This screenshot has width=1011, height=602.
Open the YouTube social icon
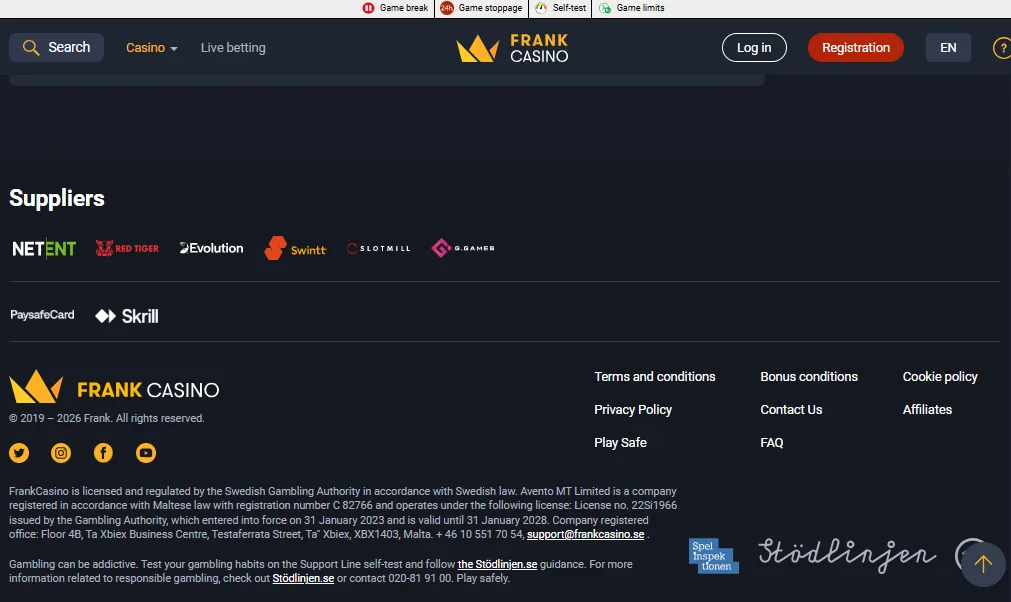146,453
